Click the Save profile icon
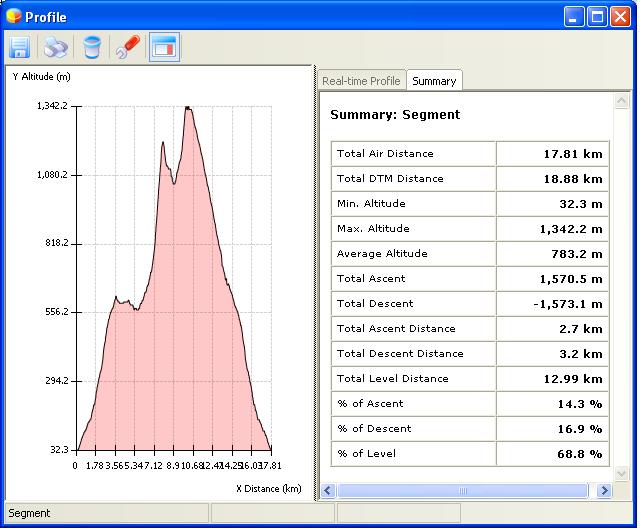Viewport: 640px width, 528px height. coord(19,47)
